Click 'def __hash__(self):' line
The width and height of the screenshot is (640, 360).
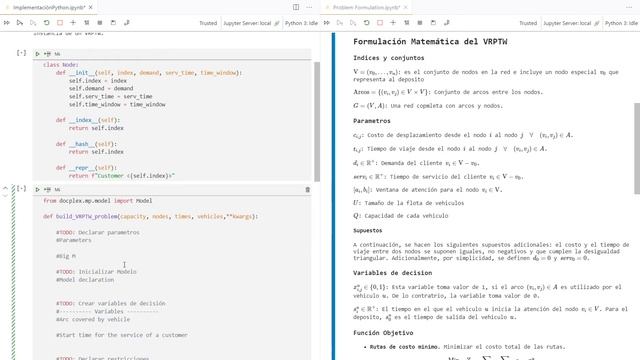[x=86, y=144]
